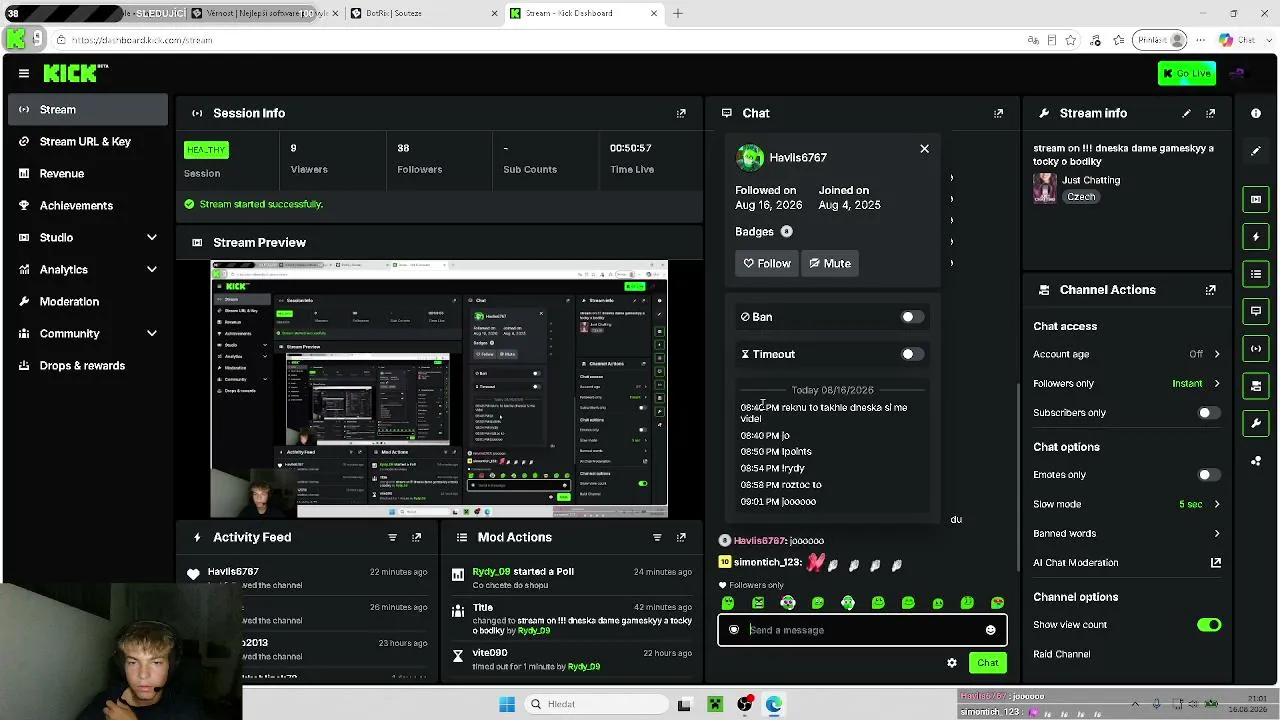Send message with the Chat button
Viewport: 1280px width, 720px height.
pos(987,663)
